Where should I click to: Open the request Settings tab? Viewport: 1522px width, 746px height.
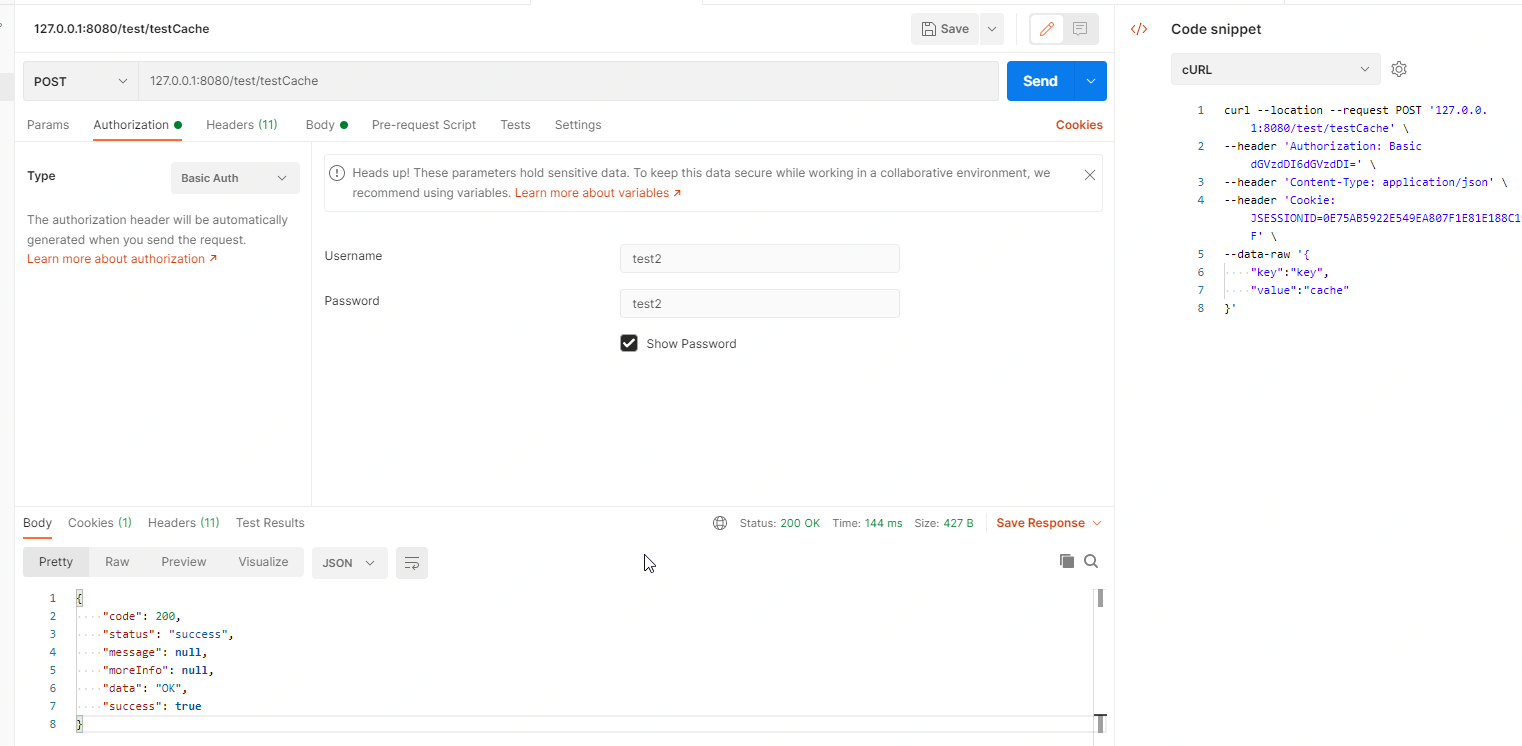[578, 125]
